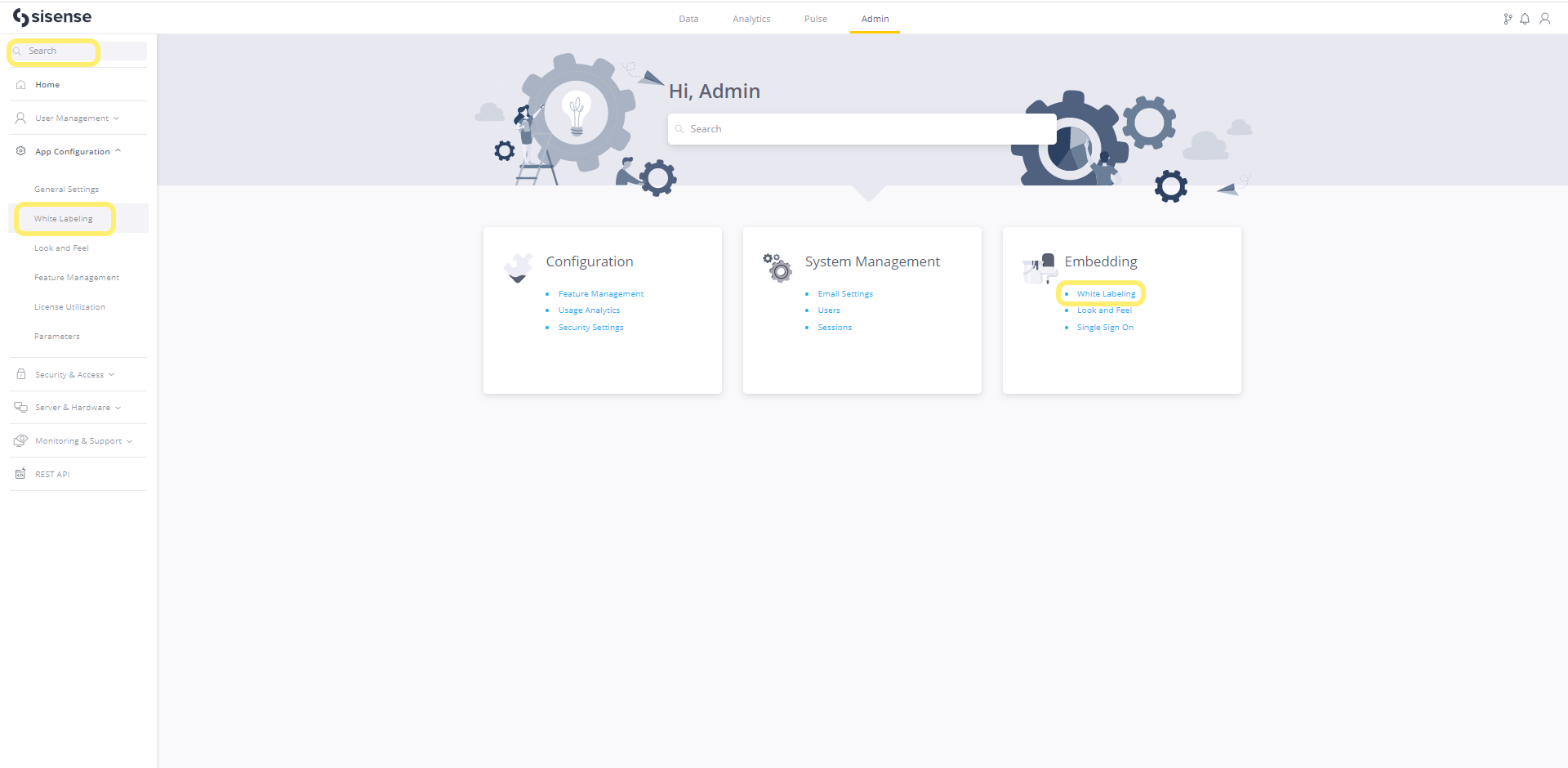
Task: Click the Home house icon in sidebar
Action: 21,85
